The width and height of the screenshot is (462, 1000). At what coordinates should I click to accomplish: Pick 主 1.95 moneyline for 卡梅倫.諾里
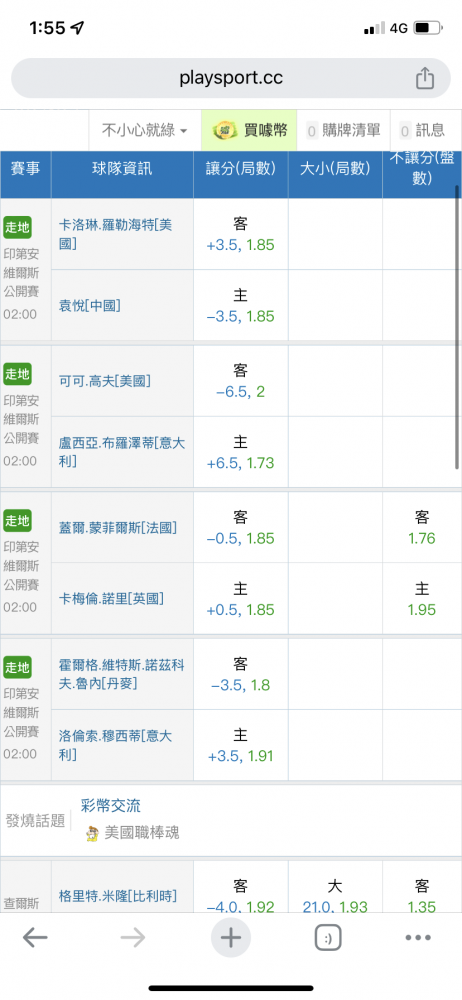422,599
